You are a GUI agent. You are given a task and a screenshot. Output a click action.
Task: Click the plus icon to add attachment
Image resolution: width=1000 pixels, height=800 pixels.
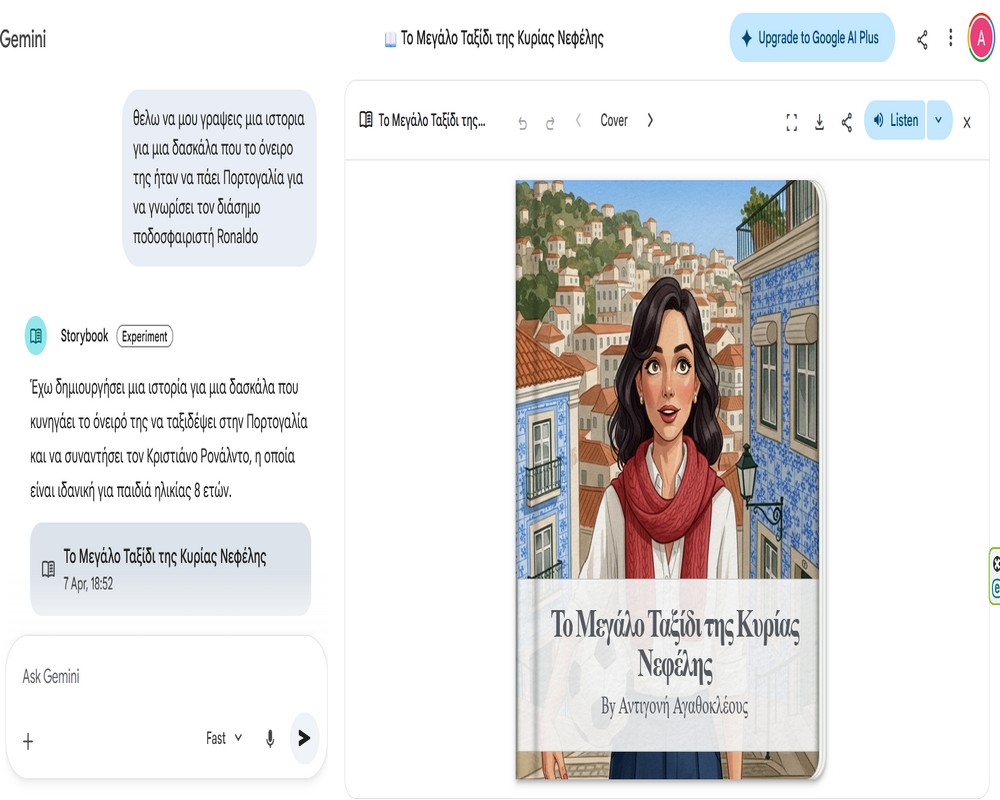pos(28,740)
